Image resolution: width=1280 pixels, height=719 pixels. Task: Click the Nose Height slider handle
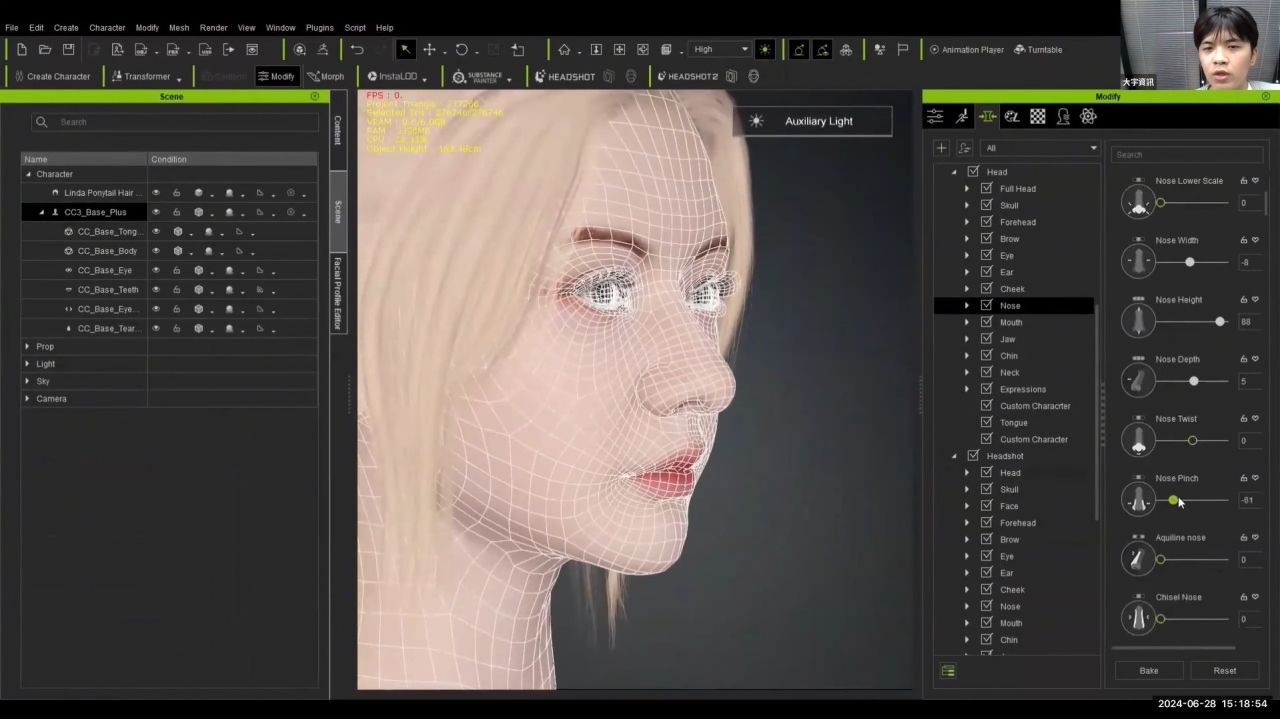(x=1220, y=321)
